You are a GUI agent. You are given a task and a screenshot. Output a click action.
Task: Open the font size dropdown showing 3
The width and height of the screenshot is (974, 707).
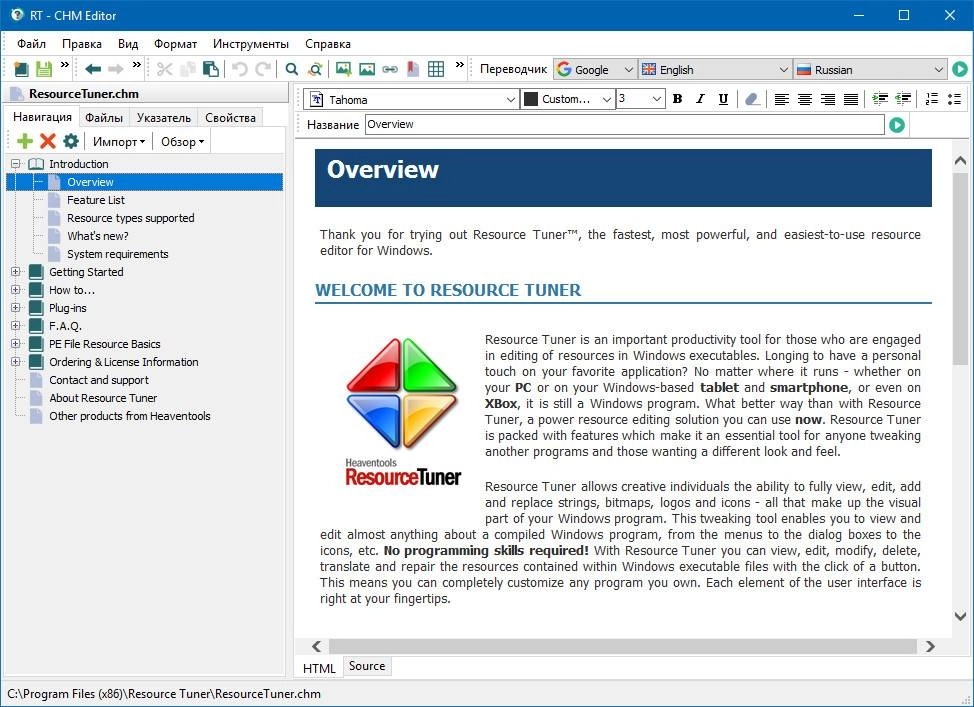640,99
